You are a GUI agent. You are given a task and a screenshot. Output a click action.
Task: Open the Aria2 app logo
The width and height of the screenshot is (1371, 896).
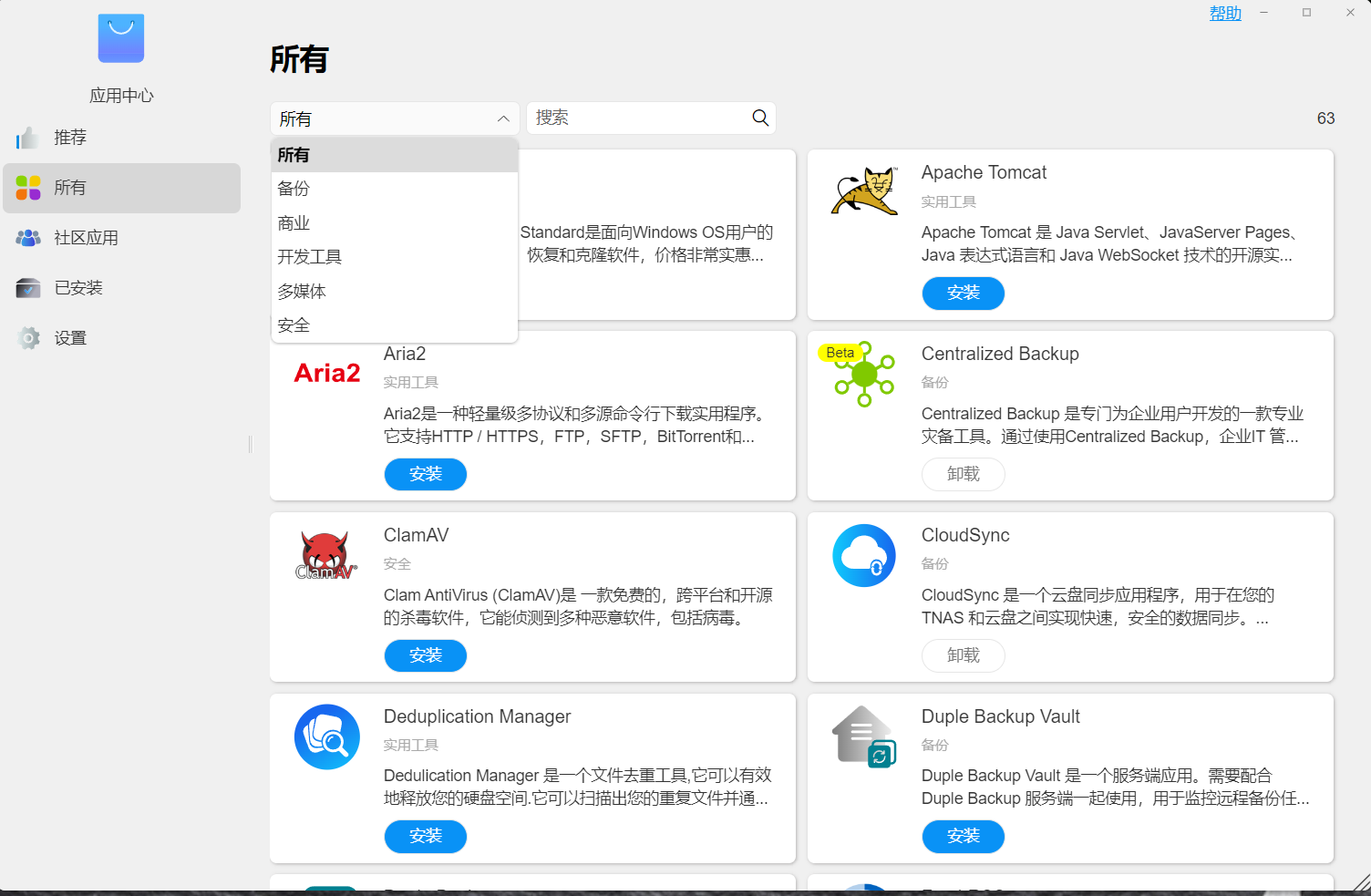pos(327,373)
